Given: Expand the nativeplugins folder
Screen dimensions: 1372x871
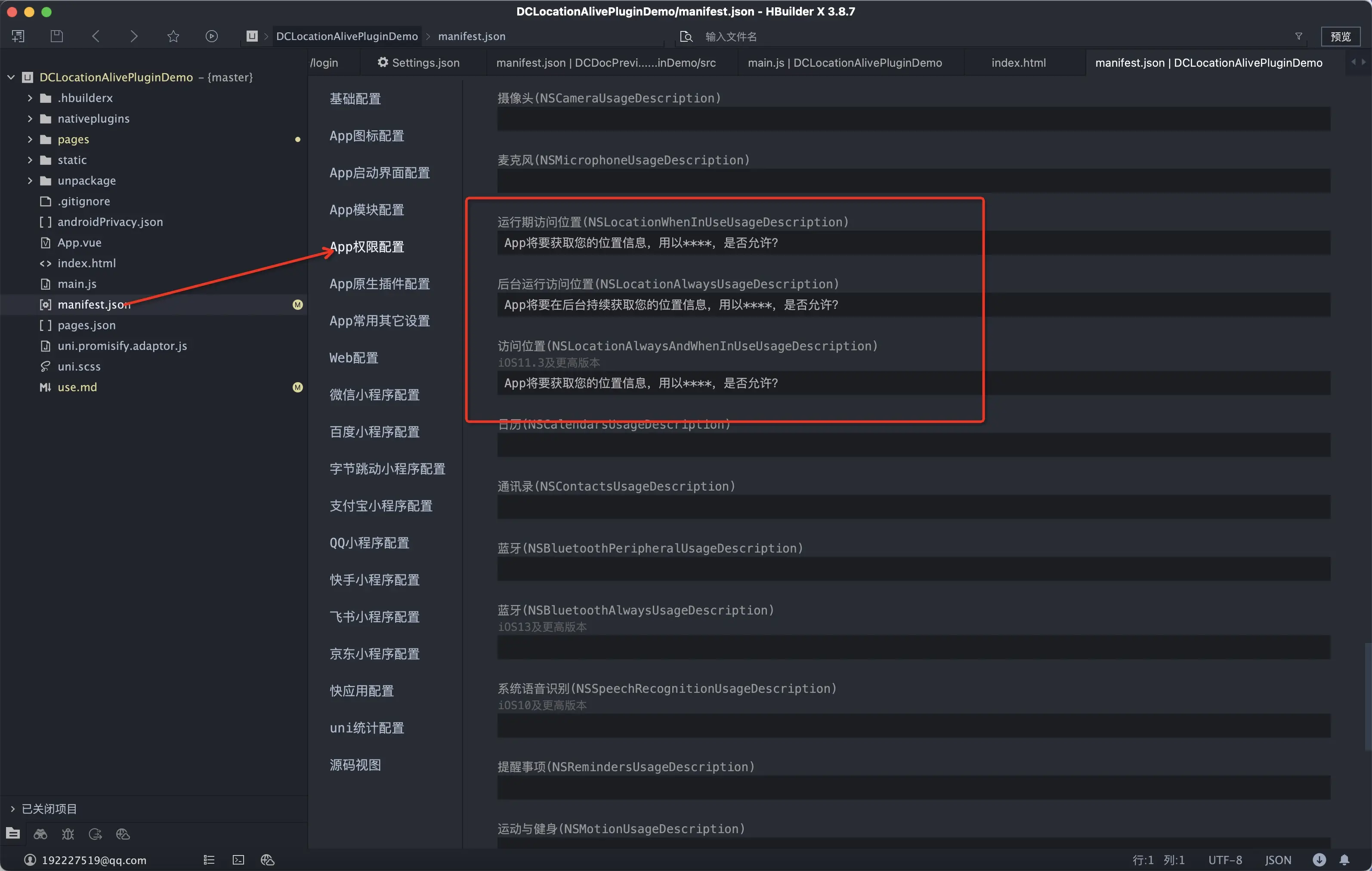Looking at the screenshot, I should point(30,118).
